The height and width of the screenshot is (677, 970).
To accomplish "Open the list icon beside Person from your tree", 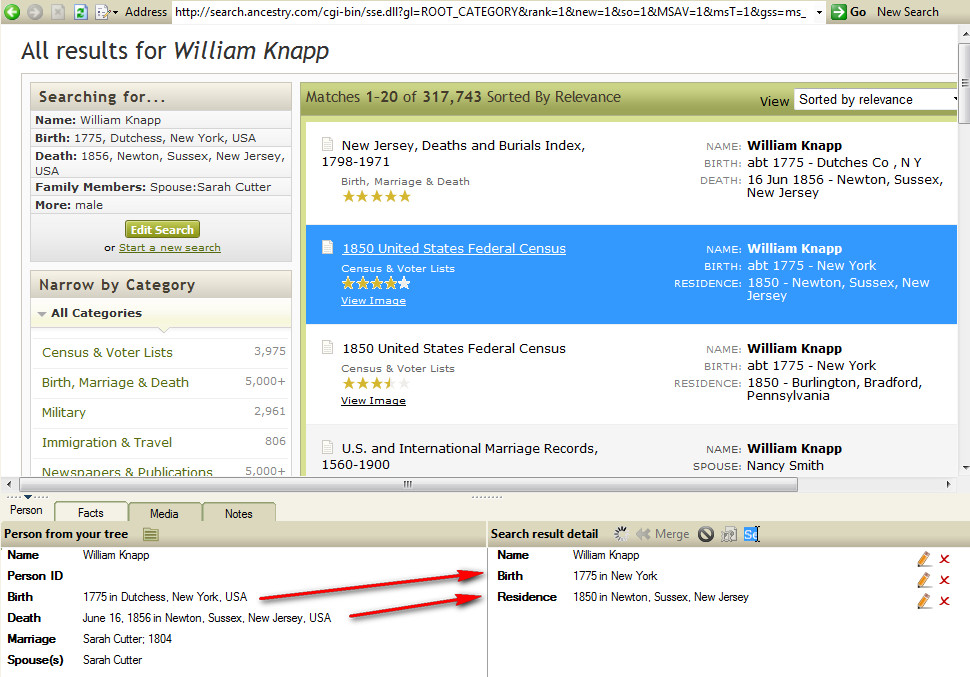I will coord(150,534).
